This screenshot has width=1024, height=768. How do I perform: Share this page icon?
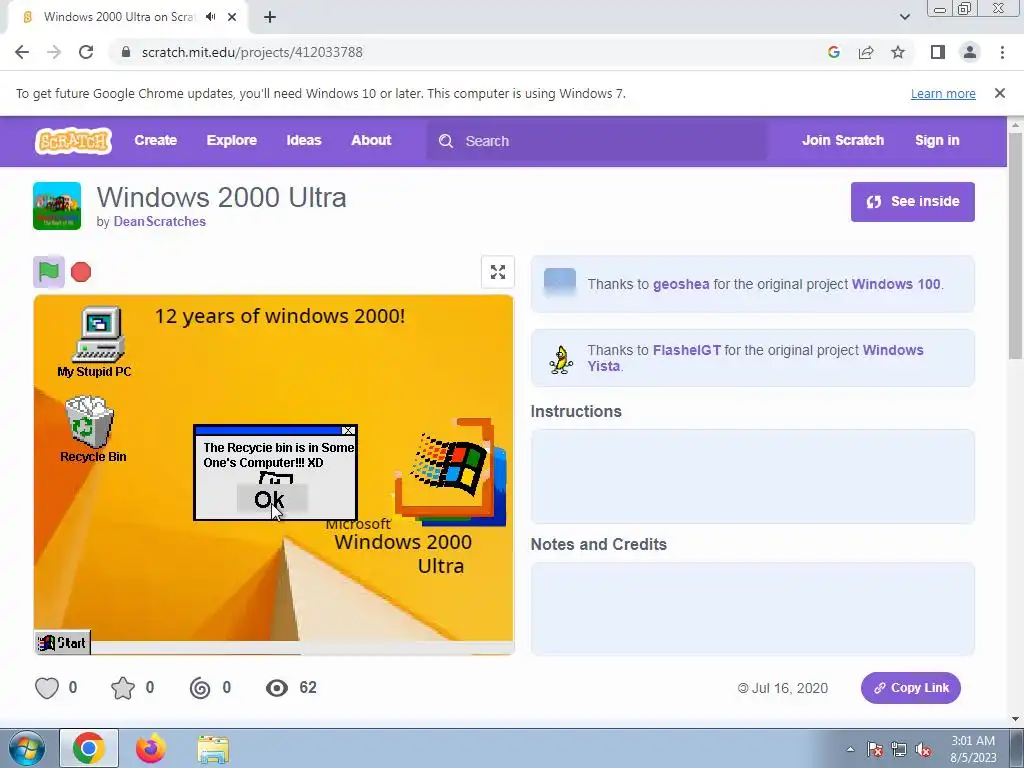click(x=866, y=52)
